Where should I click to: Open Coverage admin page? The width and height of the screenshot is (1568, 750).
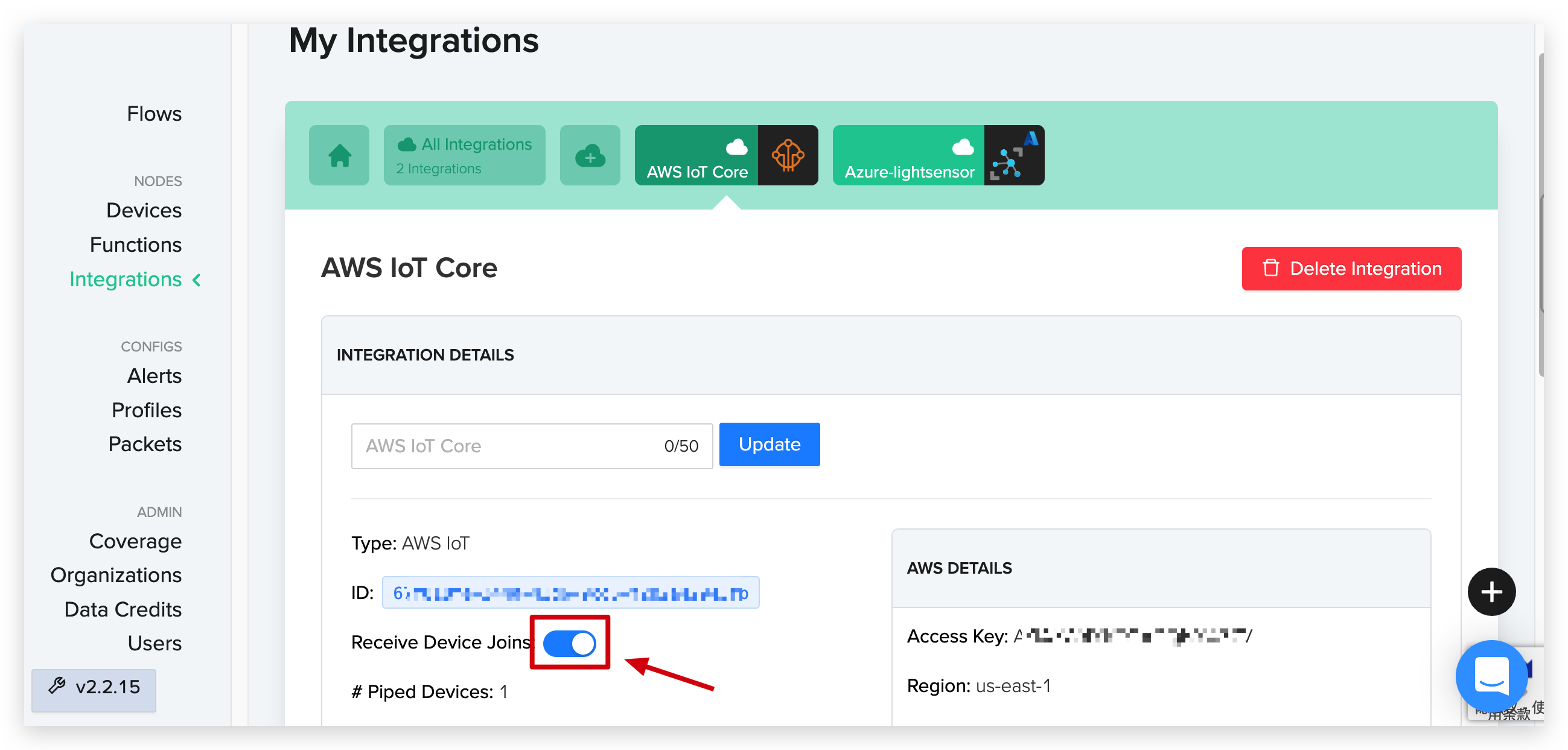tap(135, 542)
